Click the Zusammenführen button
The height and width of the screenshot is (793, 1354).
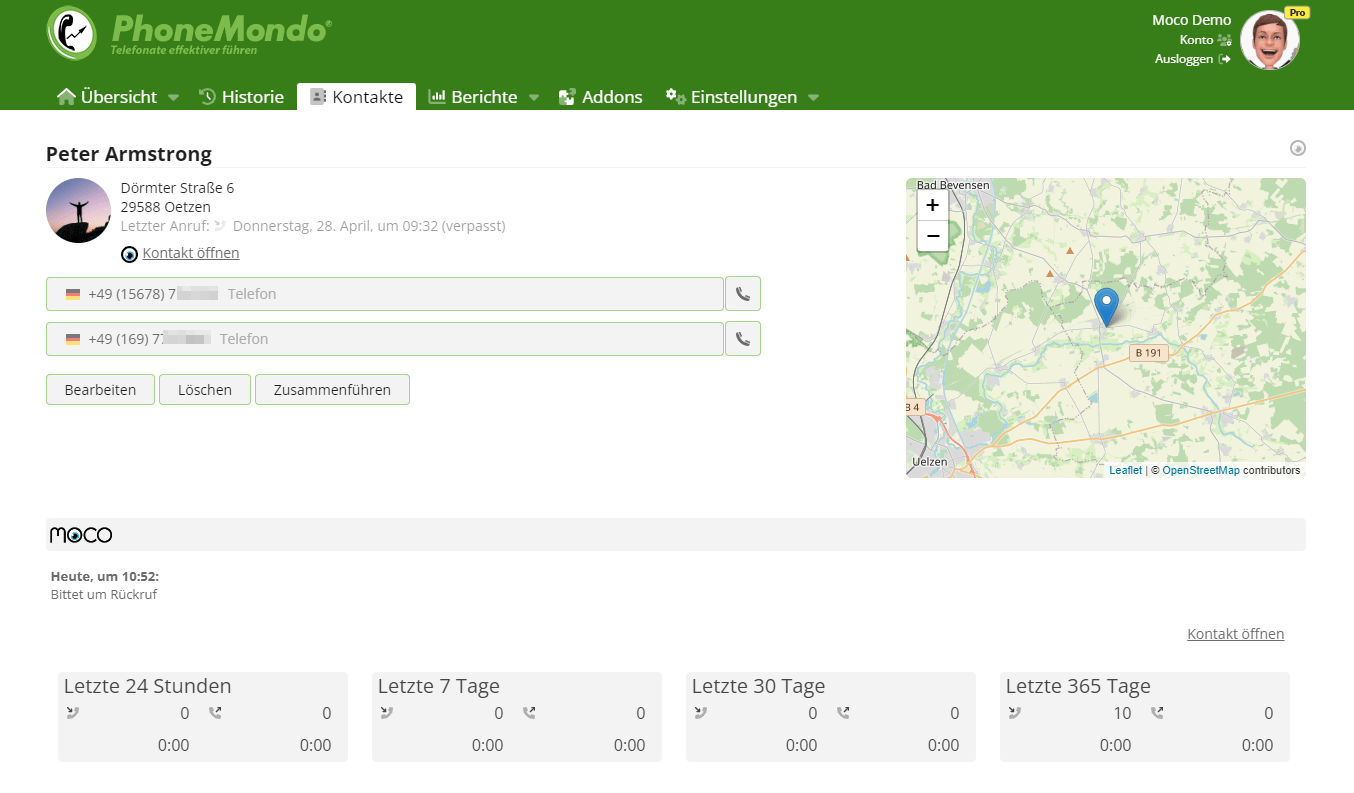pos(332,390)
